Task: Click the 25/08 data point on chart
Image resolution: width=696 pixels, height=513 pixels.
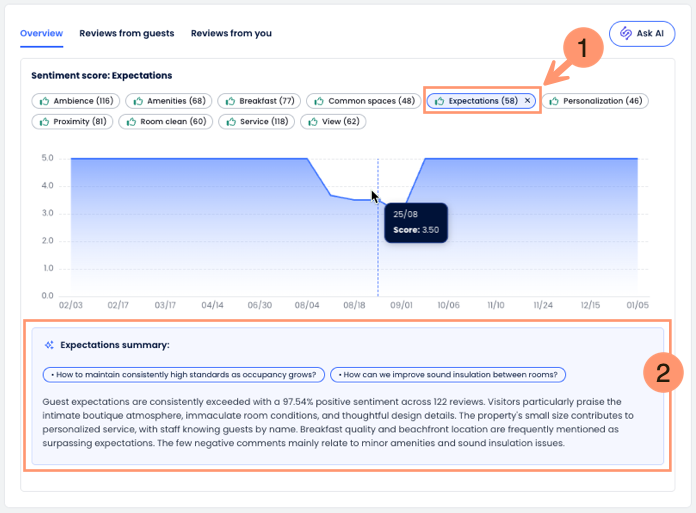Action: pos(378,200)
